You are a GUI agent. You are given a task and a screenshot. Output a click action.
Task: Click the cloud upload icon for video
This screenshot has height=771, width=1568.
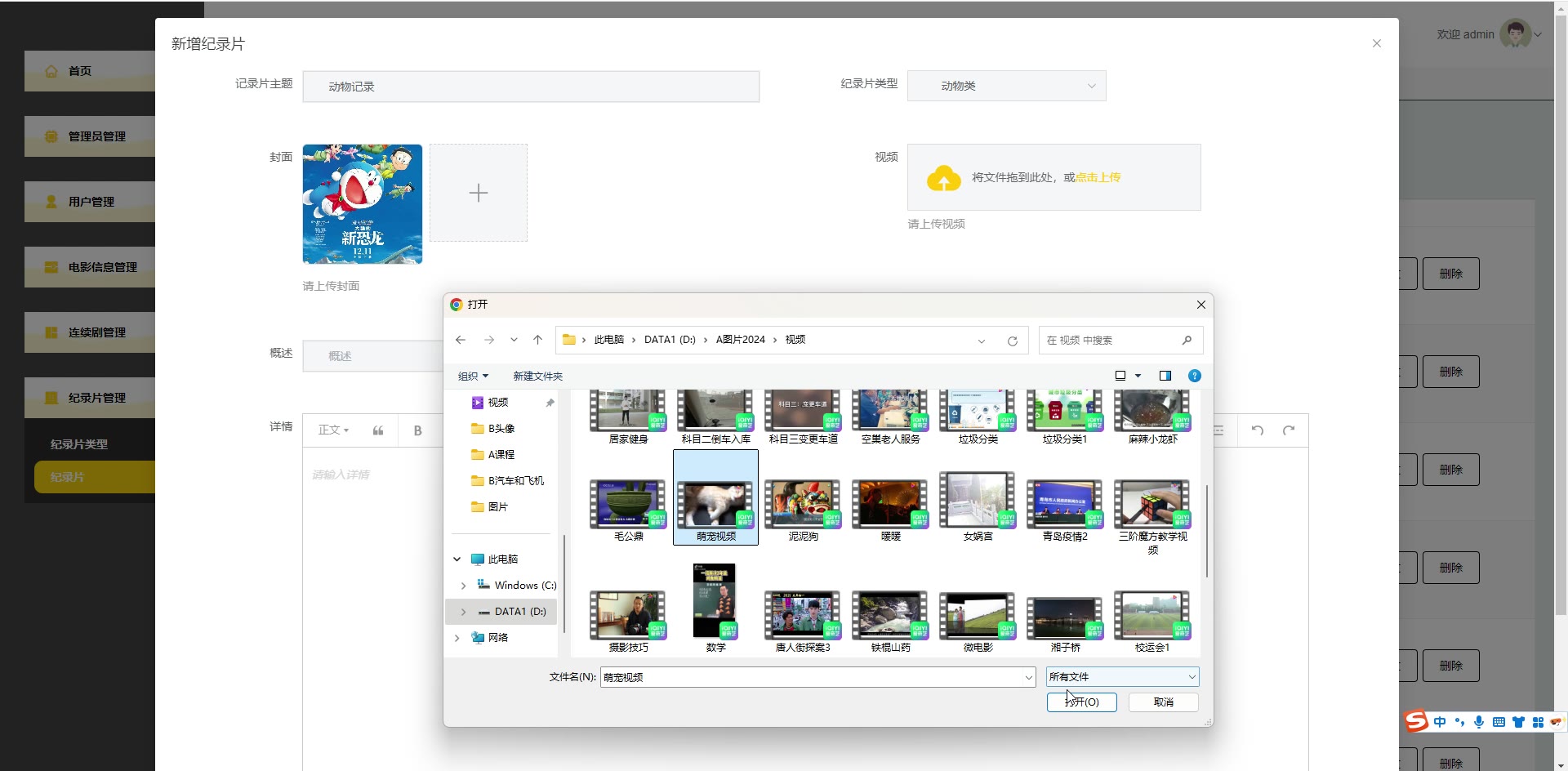click(944, 178)
